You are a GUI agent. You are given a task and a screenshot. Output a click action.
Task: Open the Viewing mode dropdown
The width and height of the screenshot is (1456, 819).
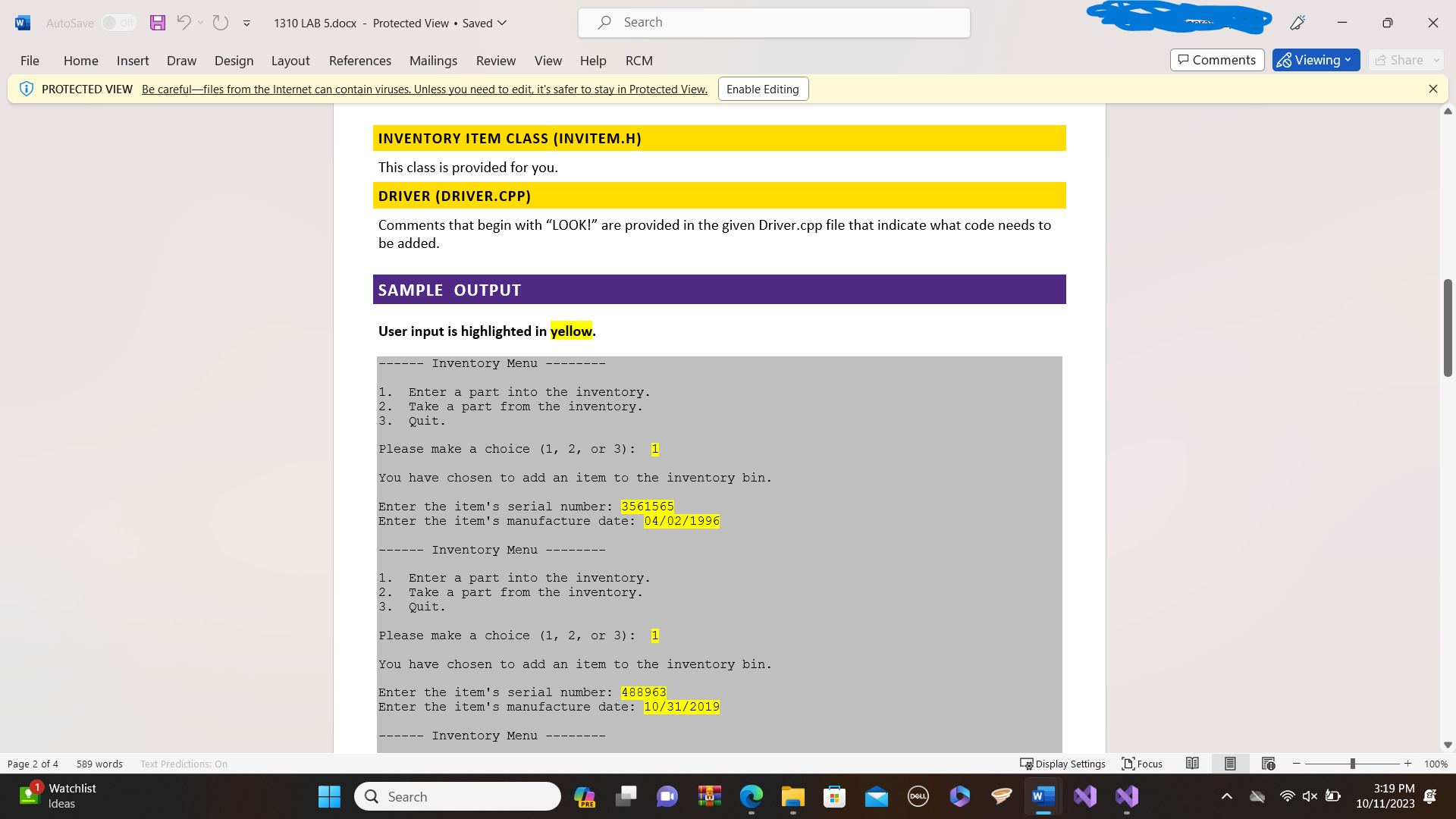[1316, 60]
